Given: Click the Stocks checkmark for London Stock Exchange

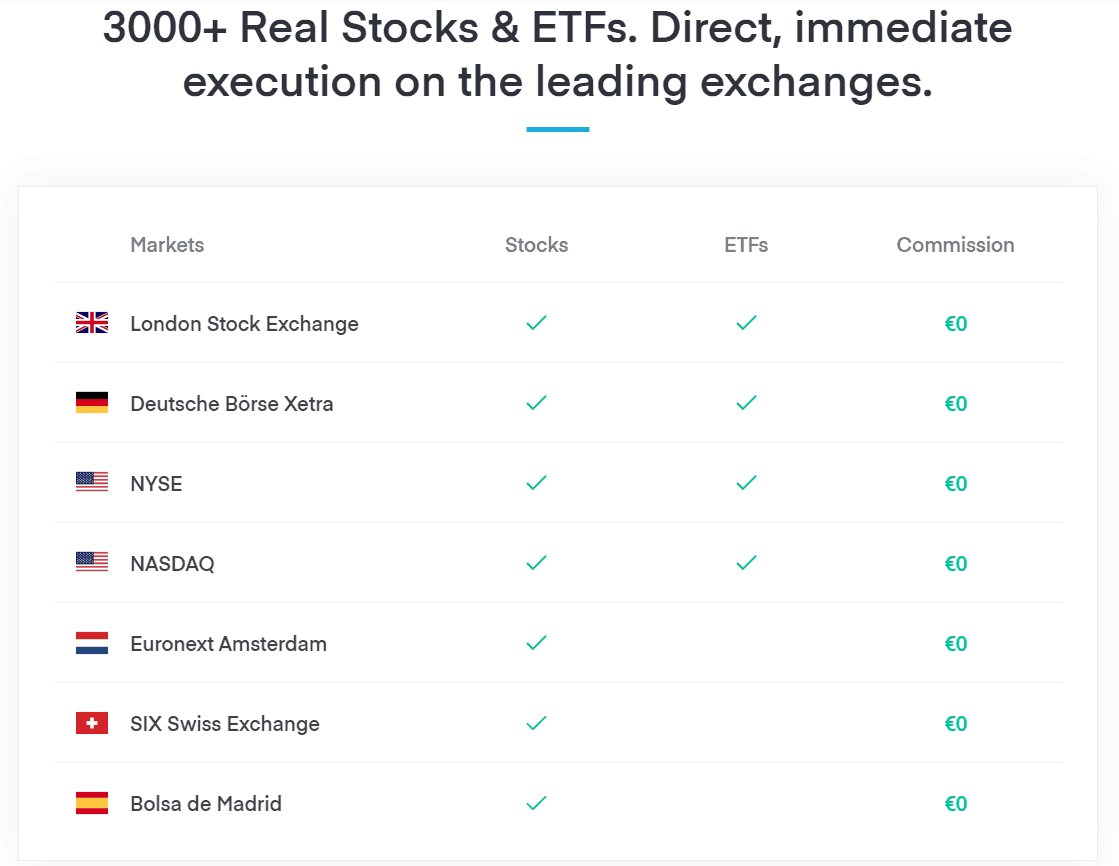Looking at the screenshot, I should point(537,323).
